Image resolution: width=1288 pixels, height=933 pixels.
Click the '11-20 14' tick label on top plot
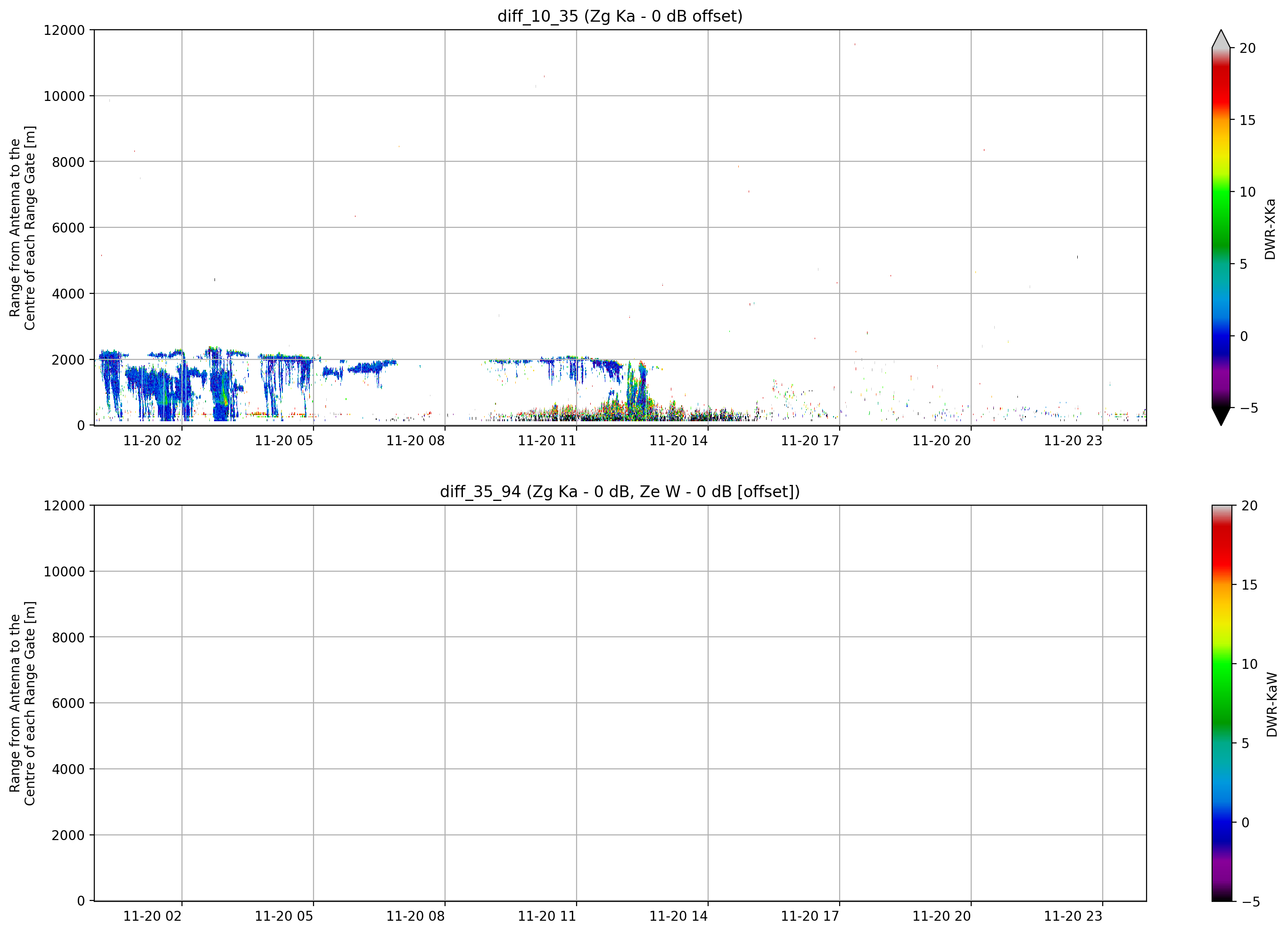(678, 441)
